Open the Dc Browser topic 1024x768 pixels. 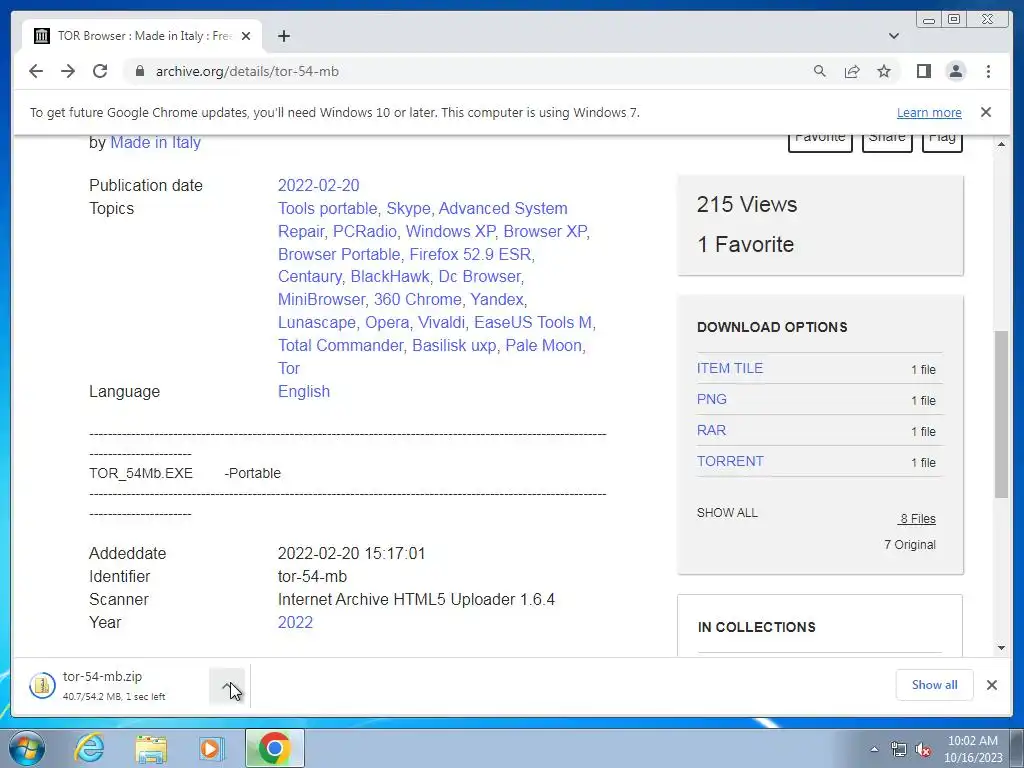tap(479, 276)
